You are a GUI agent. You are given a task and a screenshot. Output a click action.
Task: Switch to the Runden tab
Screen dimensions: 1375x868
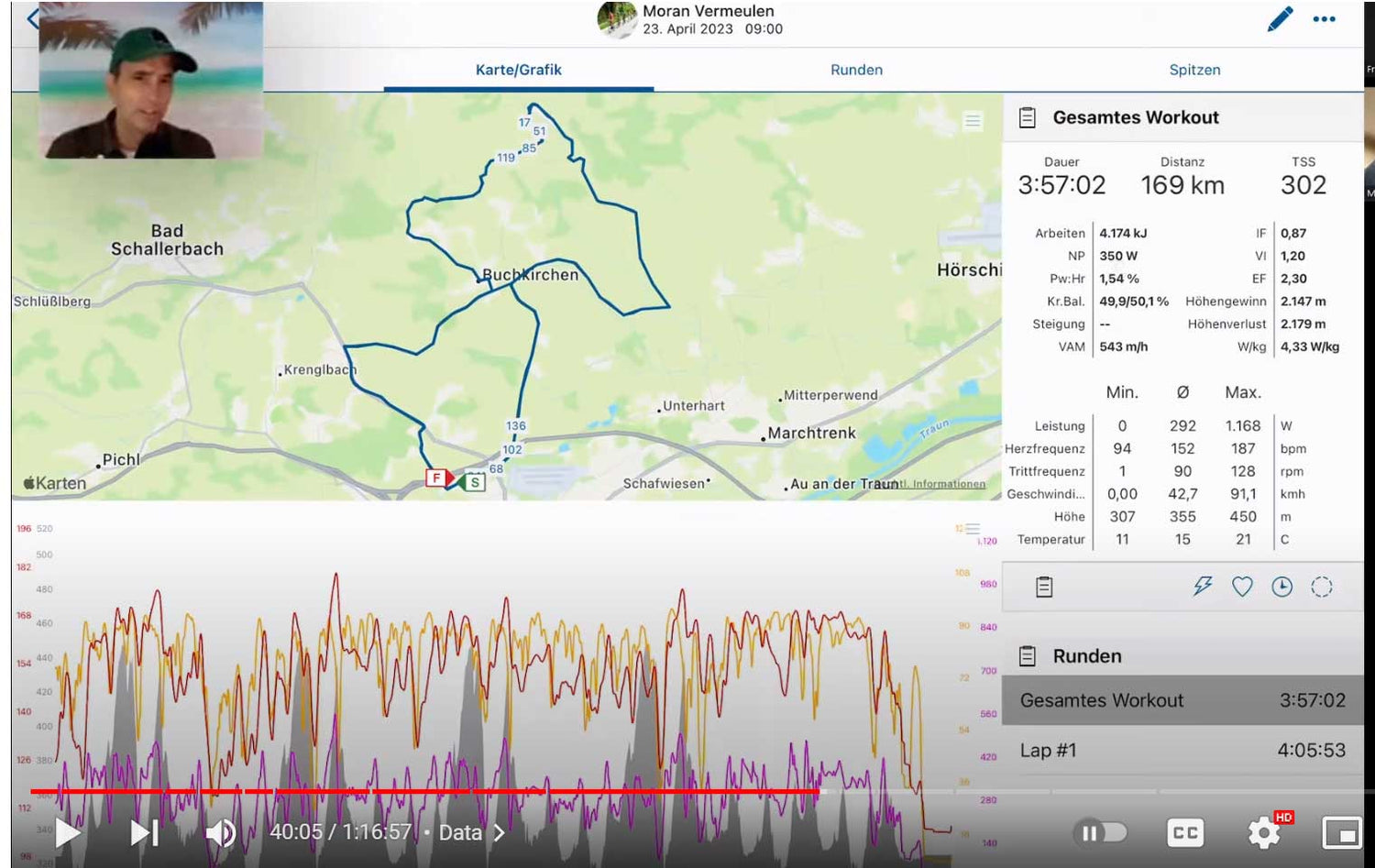[x=856, y=70]
